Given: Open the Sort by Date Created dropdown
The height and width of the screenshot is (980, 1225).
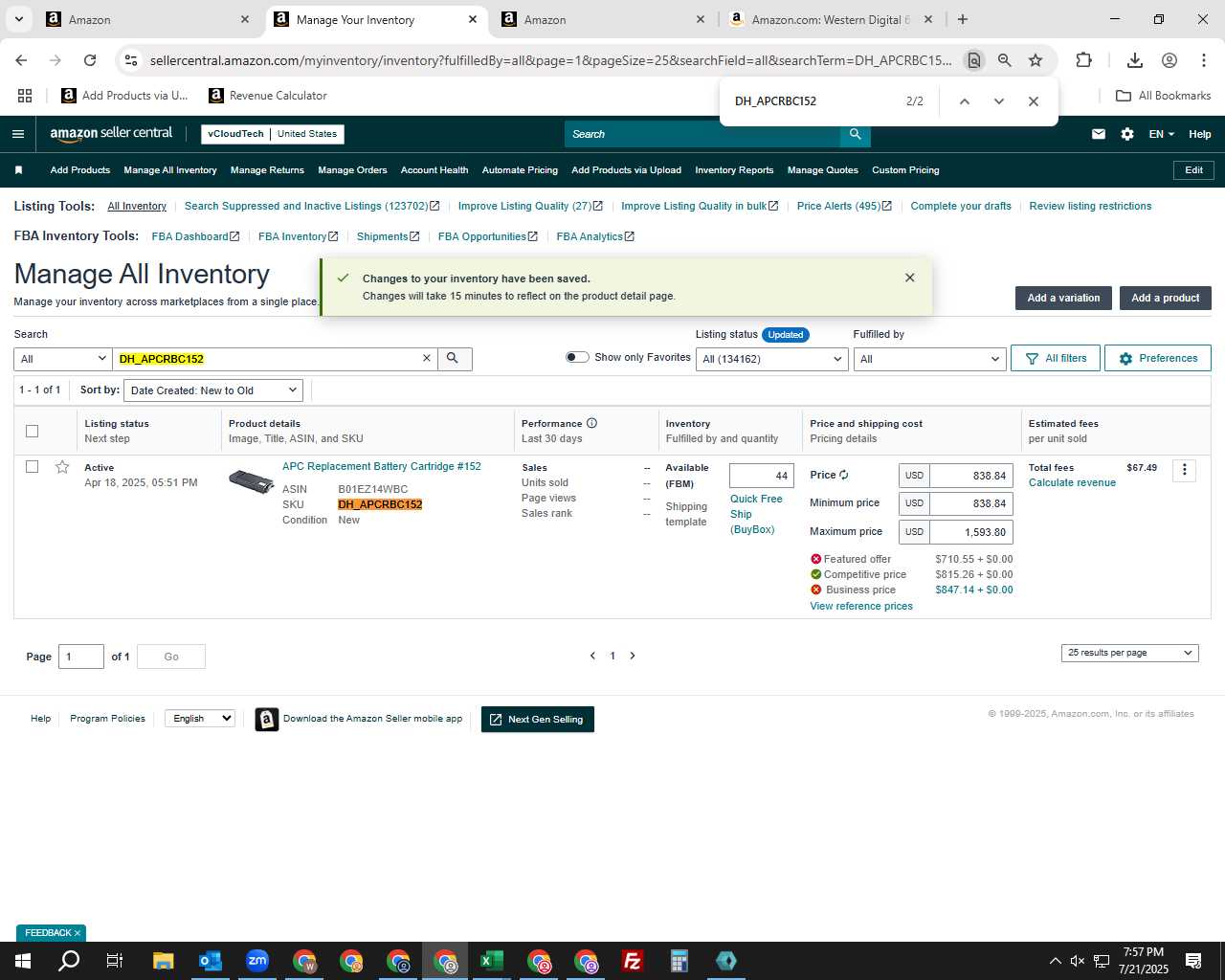Looking at the screenshot, I should [213, 390].
